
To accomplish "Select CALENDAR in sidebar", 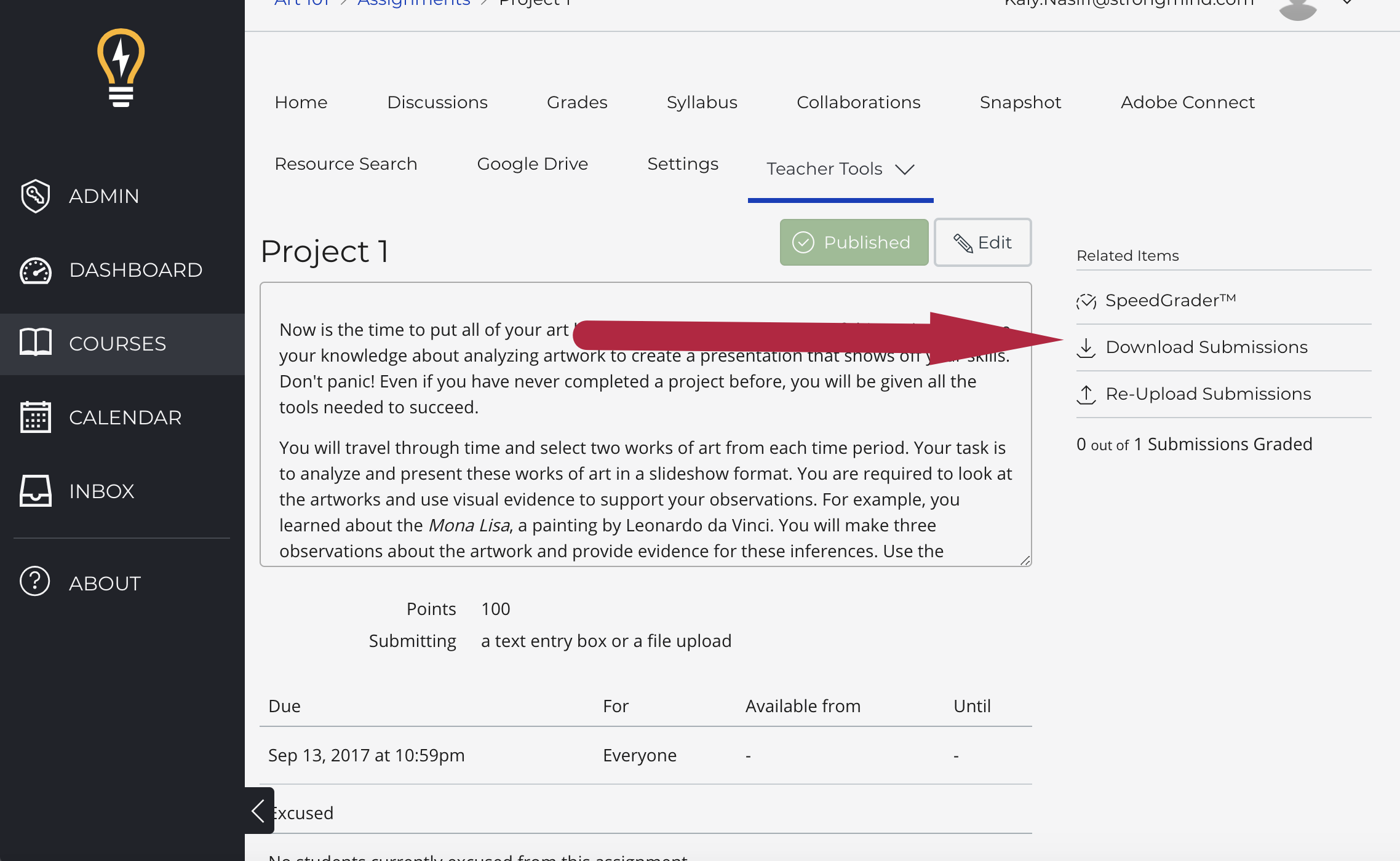I will tap(122, 418).
